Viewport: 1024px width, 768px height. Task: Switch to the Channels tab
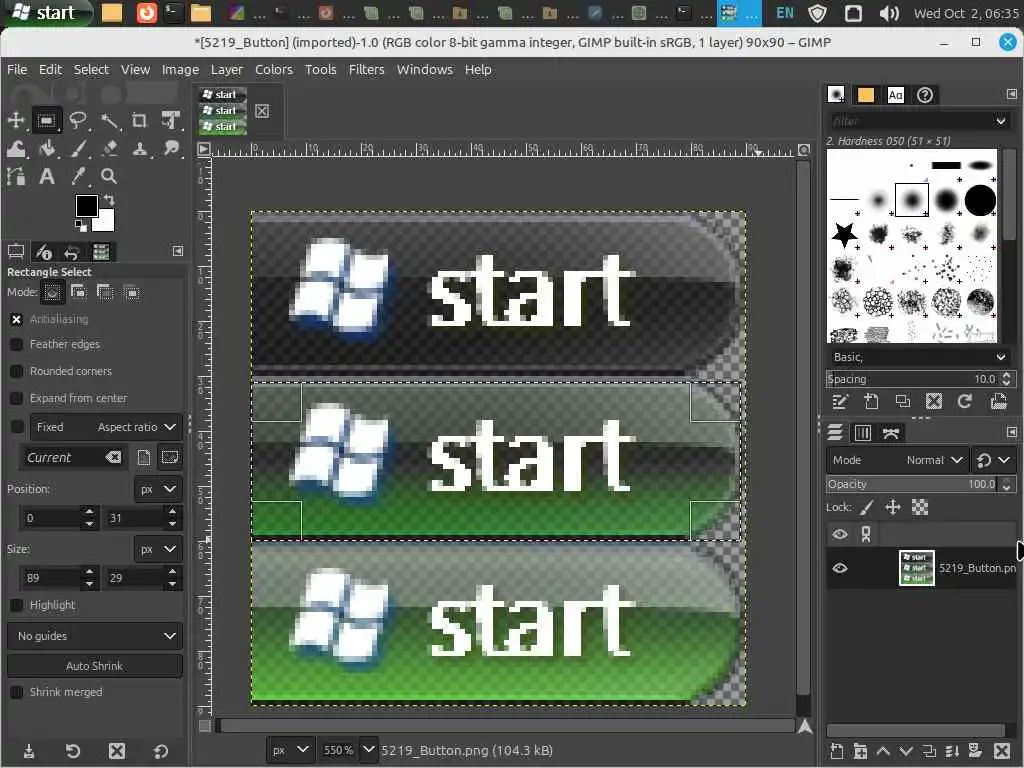(x=863, y=433)
